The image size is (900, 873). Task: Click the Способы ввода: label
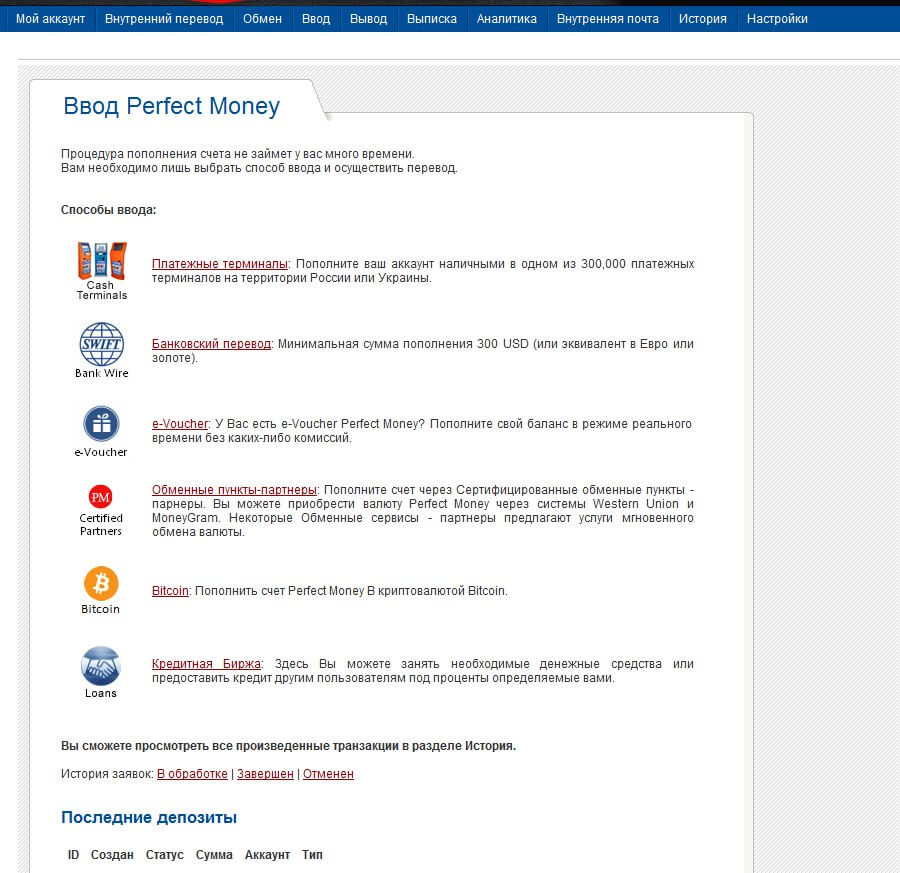108,210
